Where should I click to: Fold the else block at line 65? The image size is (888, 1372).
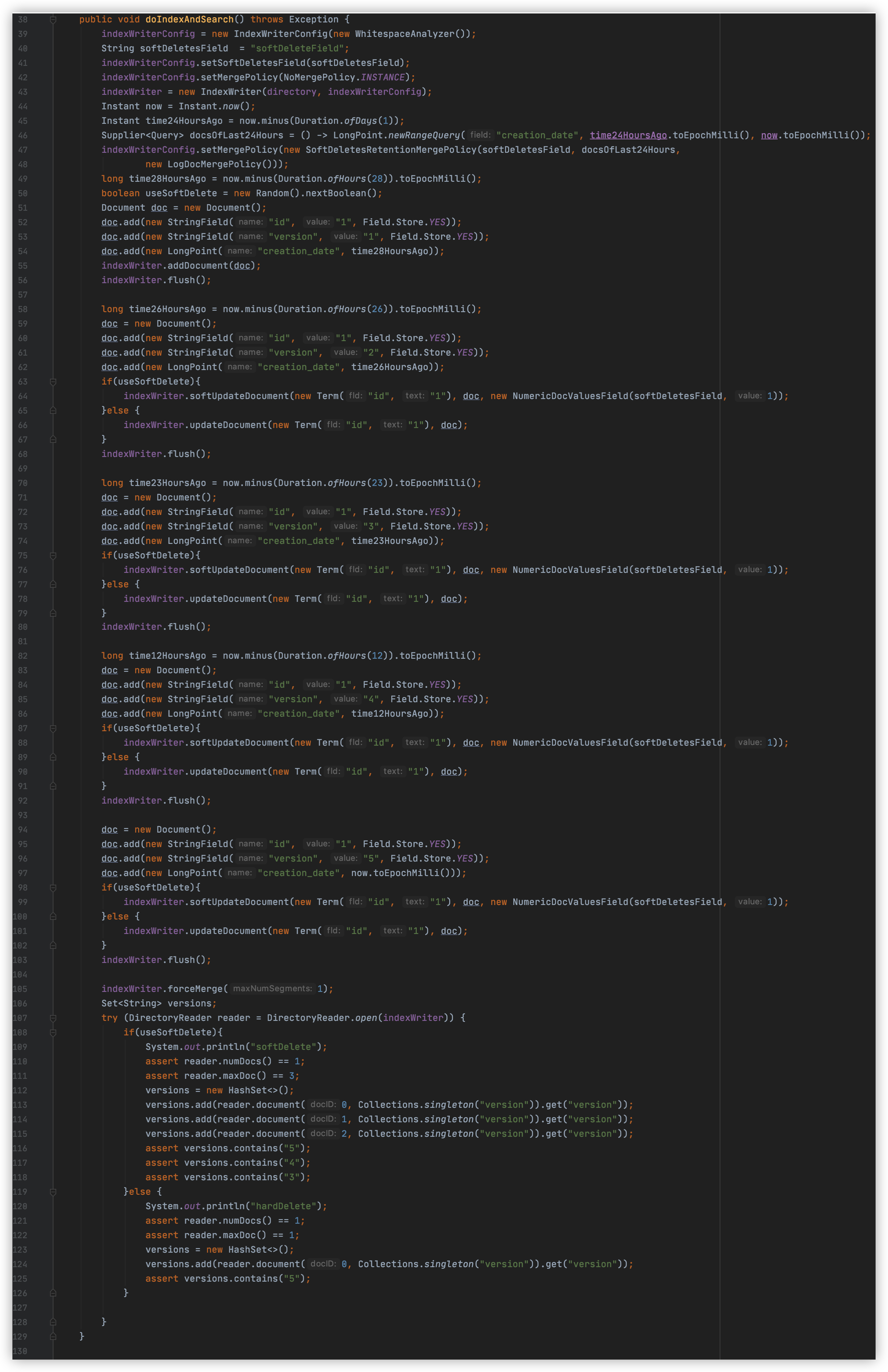click(x=53, y=410)
